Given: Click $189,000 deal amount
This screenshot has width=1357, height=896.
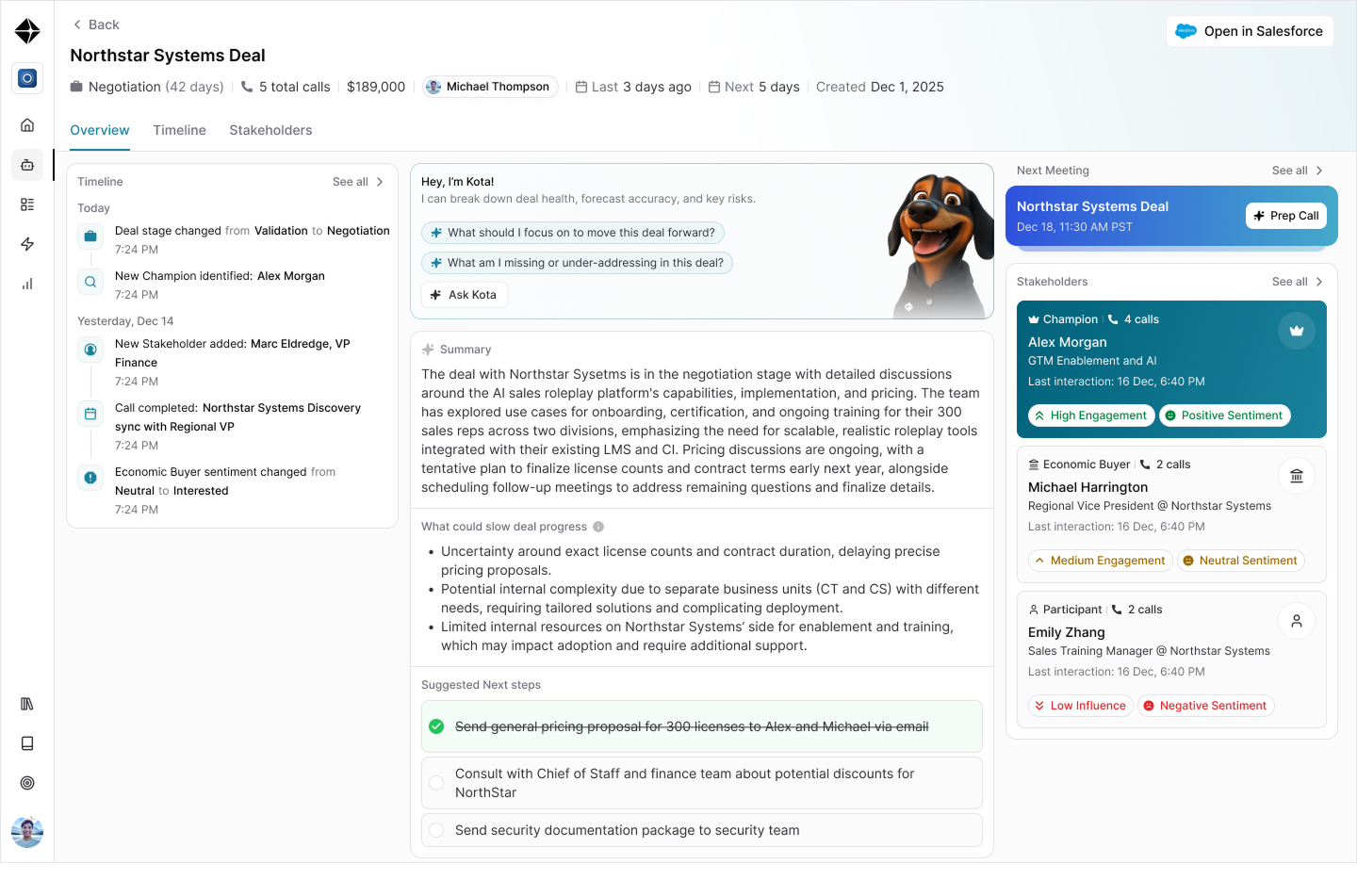Looking at the screenshot, I should (376, 87).
